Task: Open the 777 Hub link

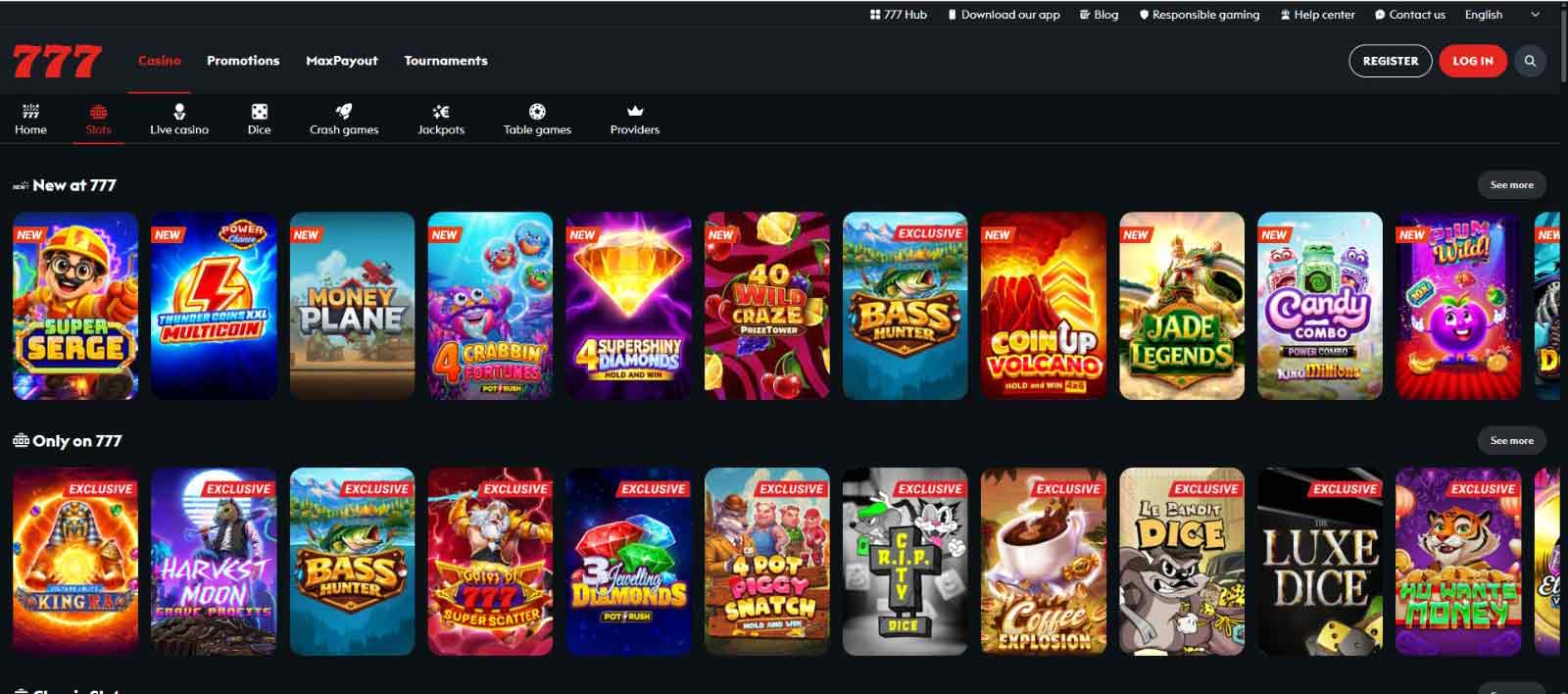Action: click(x=906, y=15)
